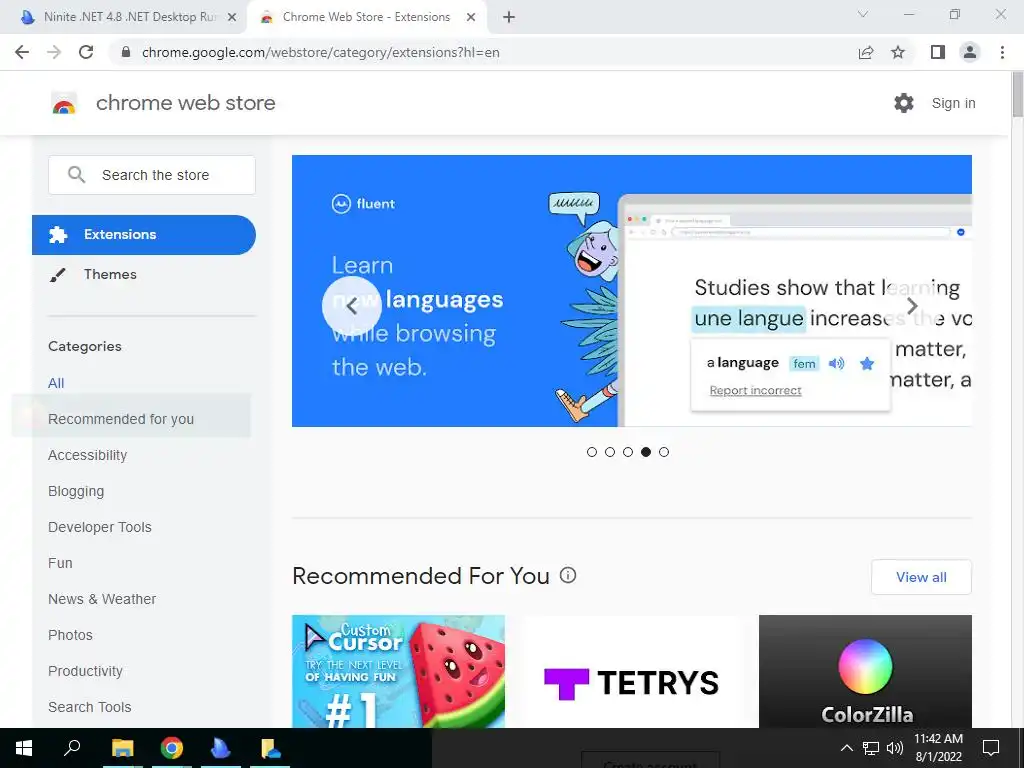This screenshot has width=1024, height=768.
Task: Open tab search dropdown arrow
Action: [863, 14]
